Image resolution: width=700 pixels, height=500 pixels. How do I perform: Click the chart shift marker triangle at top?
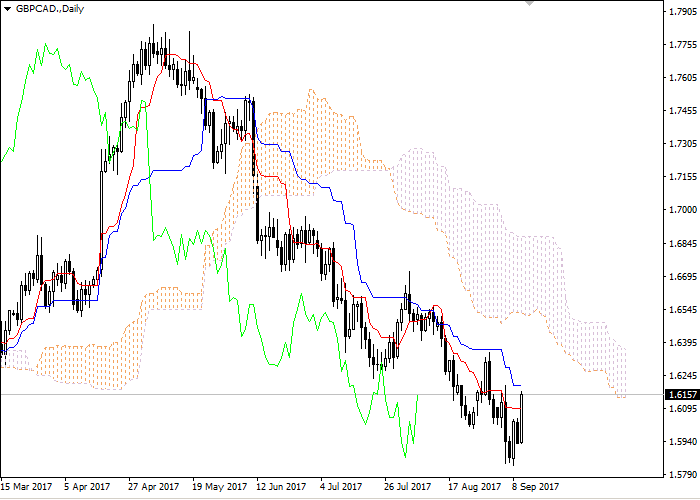pos(529,3)
